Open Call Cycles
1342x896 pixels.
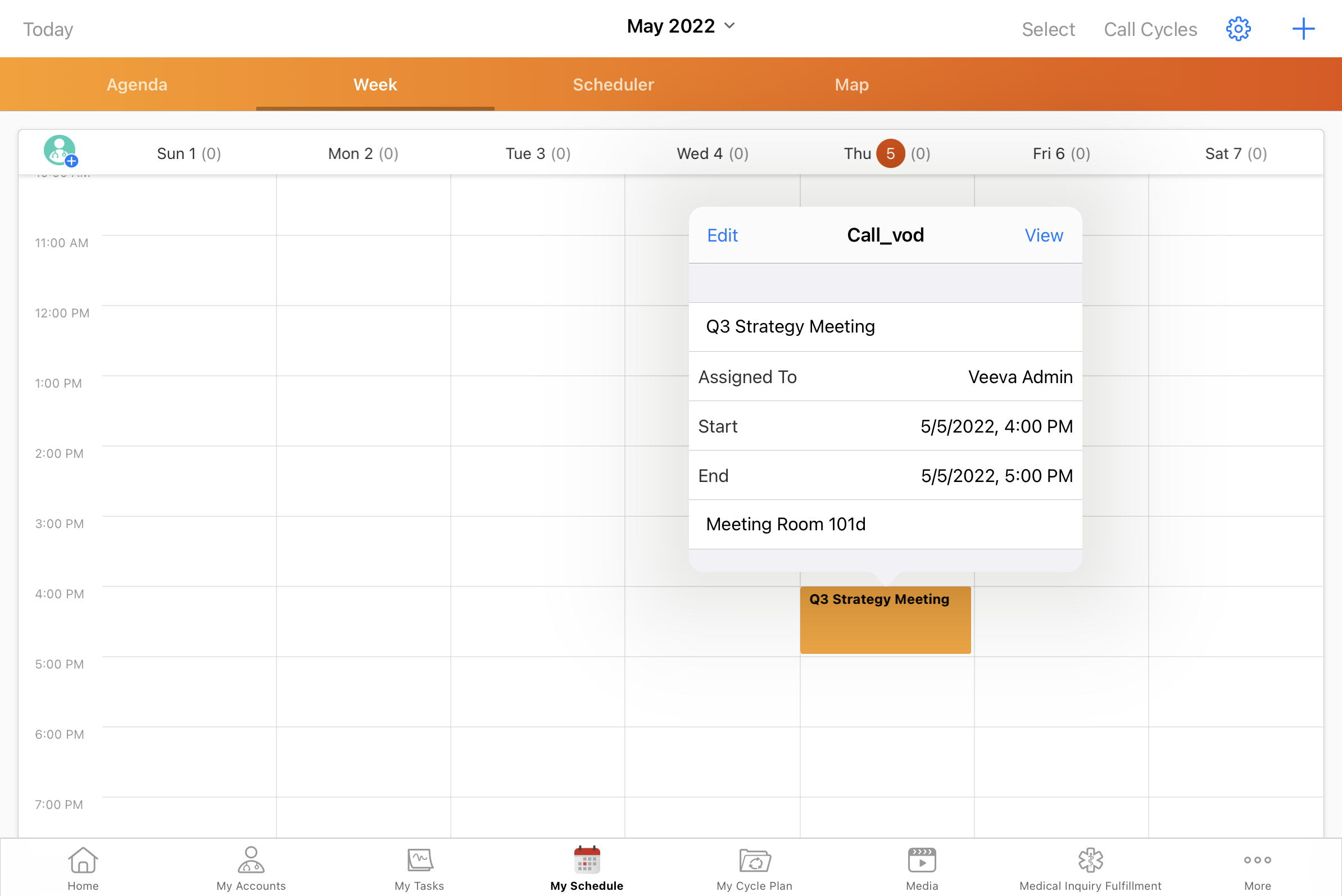(1150, 29)
